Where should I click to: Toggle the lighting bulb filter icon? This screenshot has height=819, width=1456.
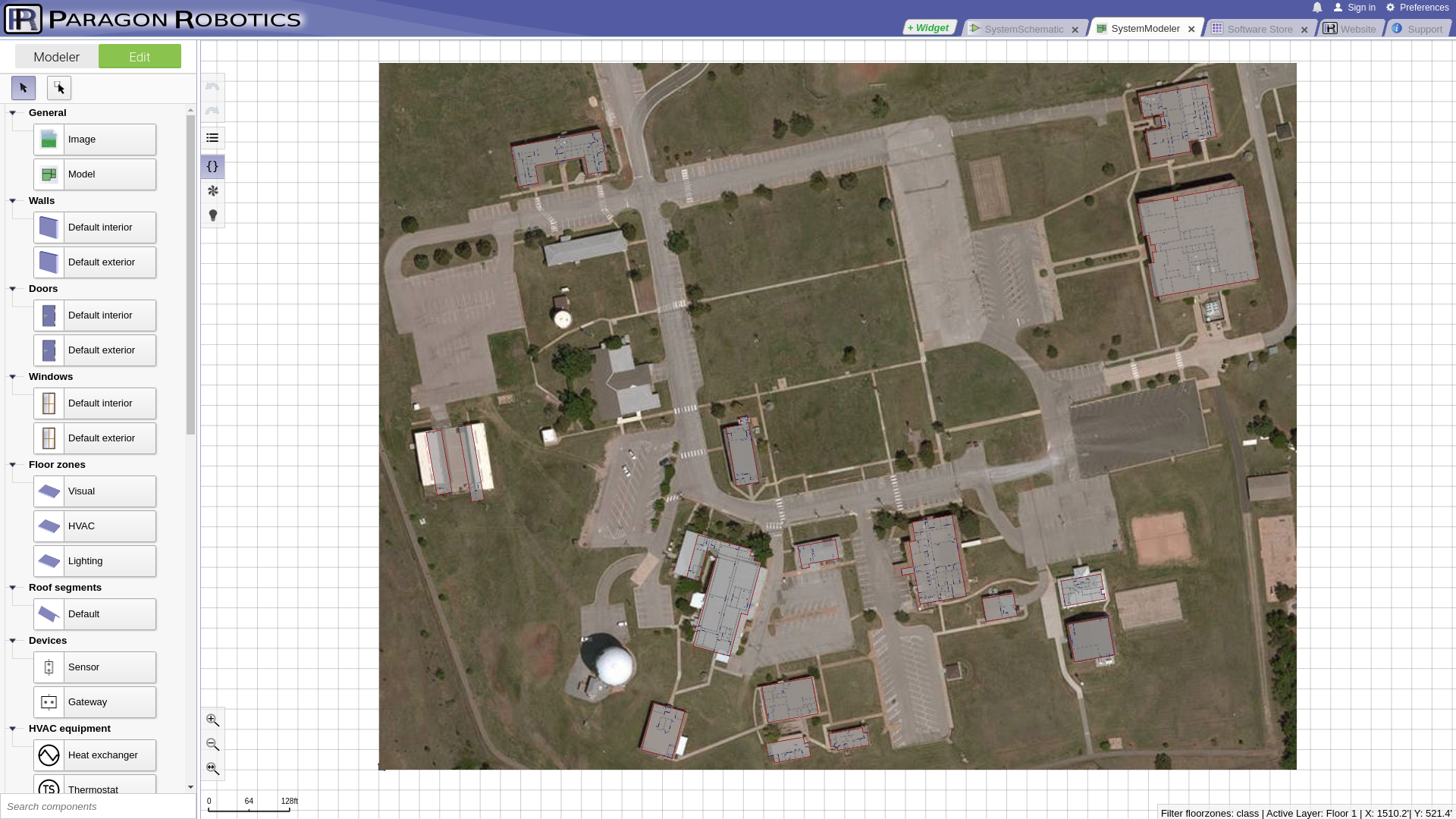[x=212, y=215]
